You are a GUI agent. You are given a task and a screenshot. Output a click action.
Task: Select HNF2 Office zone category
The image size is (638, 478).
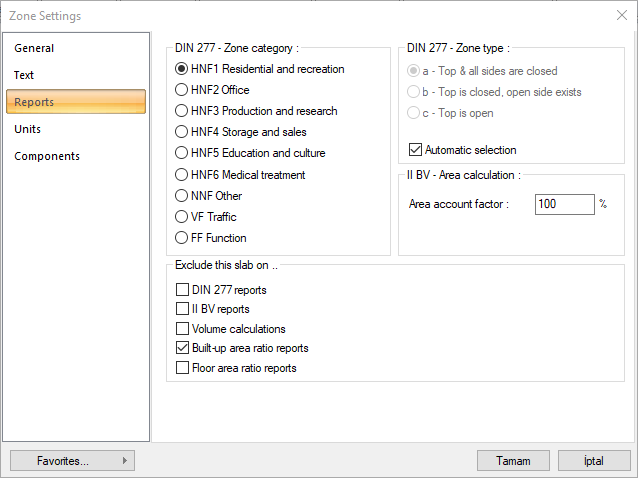click(x=182, y=90)
